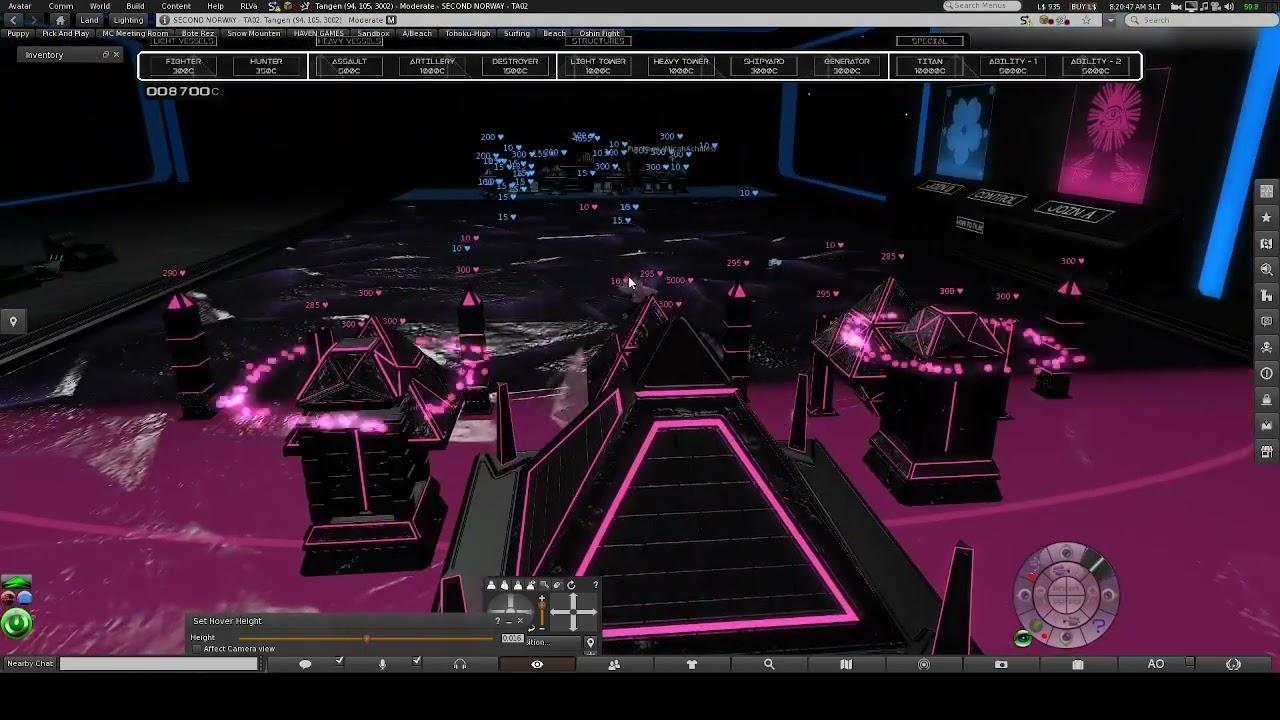Click the camera stream icon in the status bar
The width and height of the screenshot is (1280, 720).
pos(1176,6)
